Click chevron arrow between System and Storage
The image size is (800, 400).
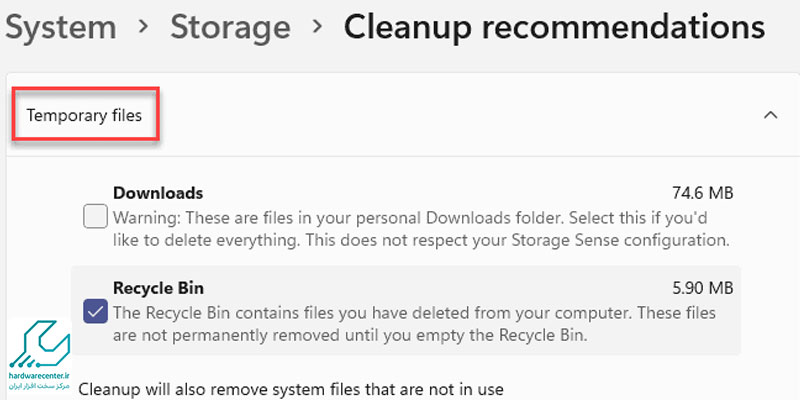144,27
